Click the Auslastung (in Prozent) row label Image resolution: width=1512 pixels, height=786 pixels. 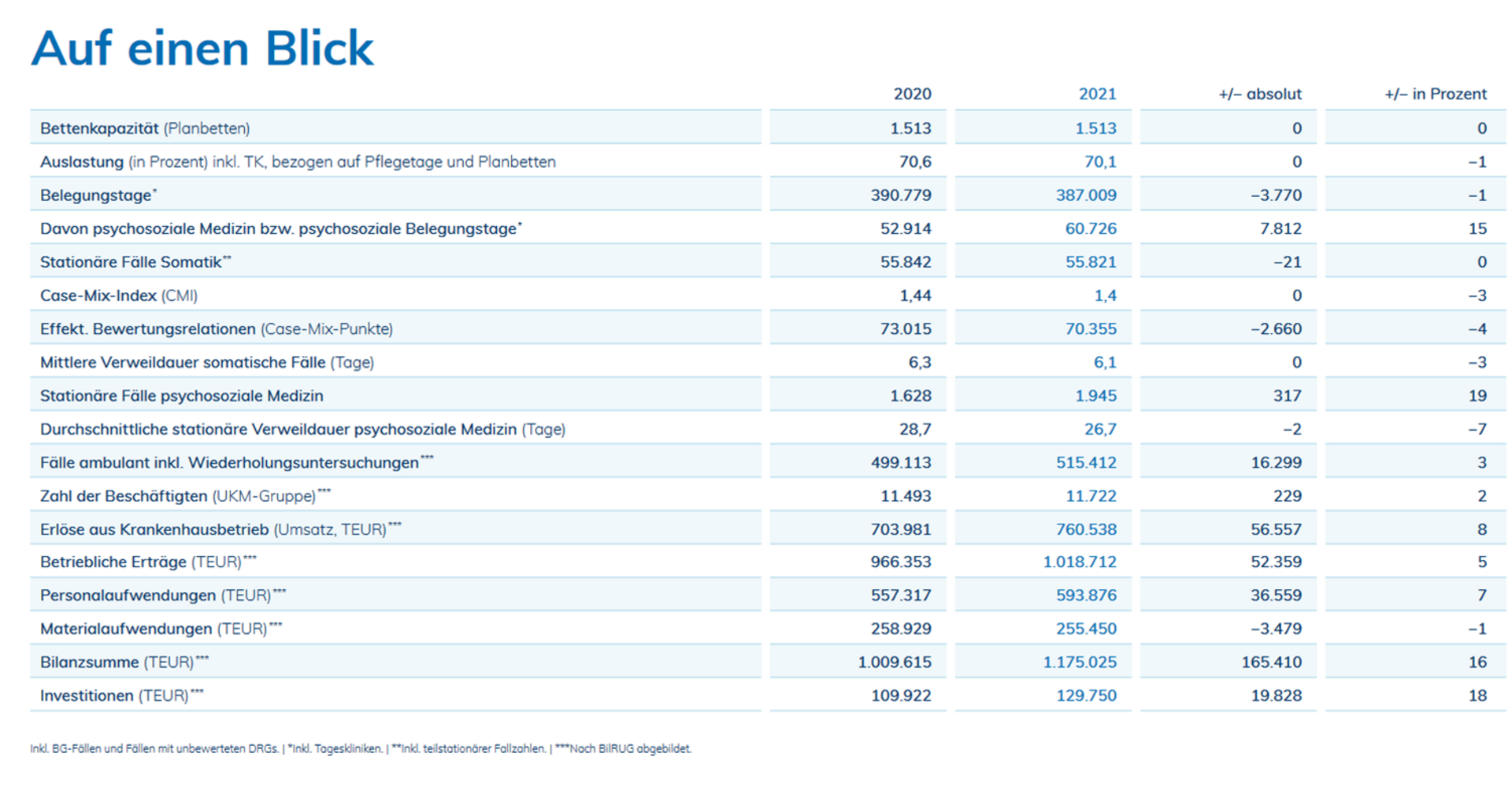pyautogui.click(x=298, y=161)
